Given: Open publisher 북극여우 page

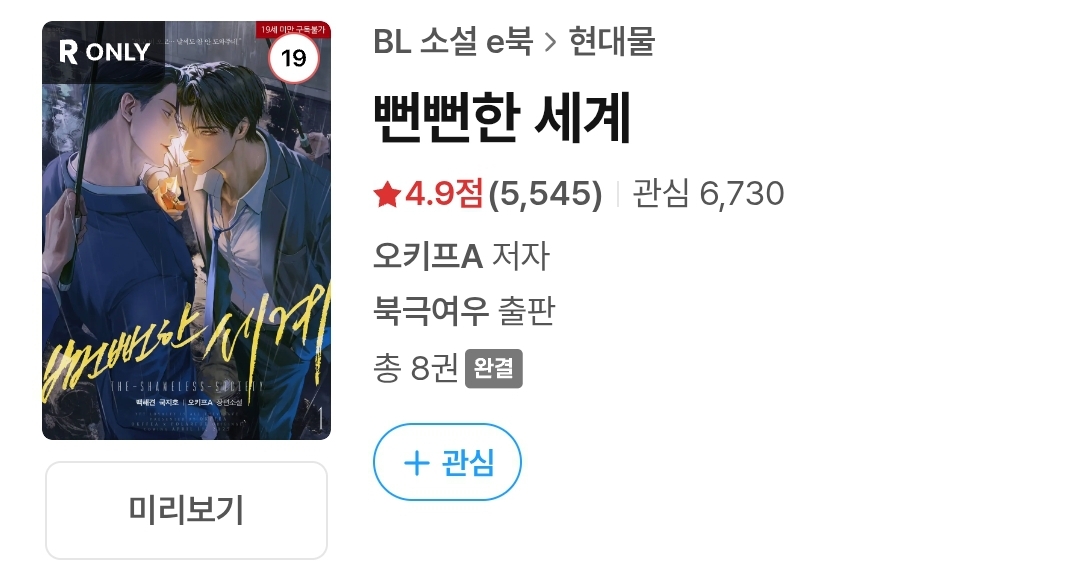Looking at the screenshot, I should click(x=430, y=311).
